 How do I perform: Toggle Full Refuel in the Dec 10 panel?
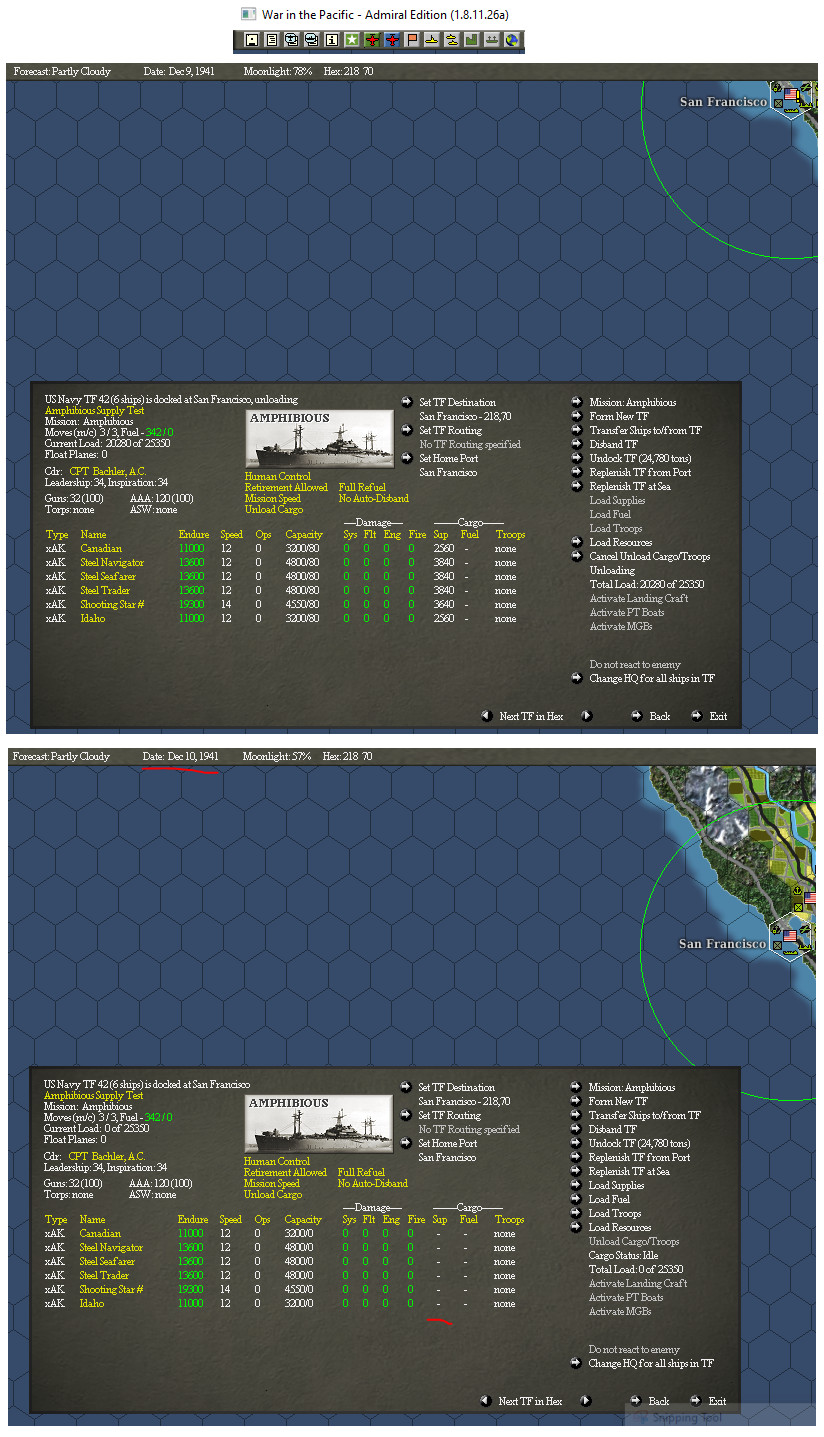(x=361, y=1172)
